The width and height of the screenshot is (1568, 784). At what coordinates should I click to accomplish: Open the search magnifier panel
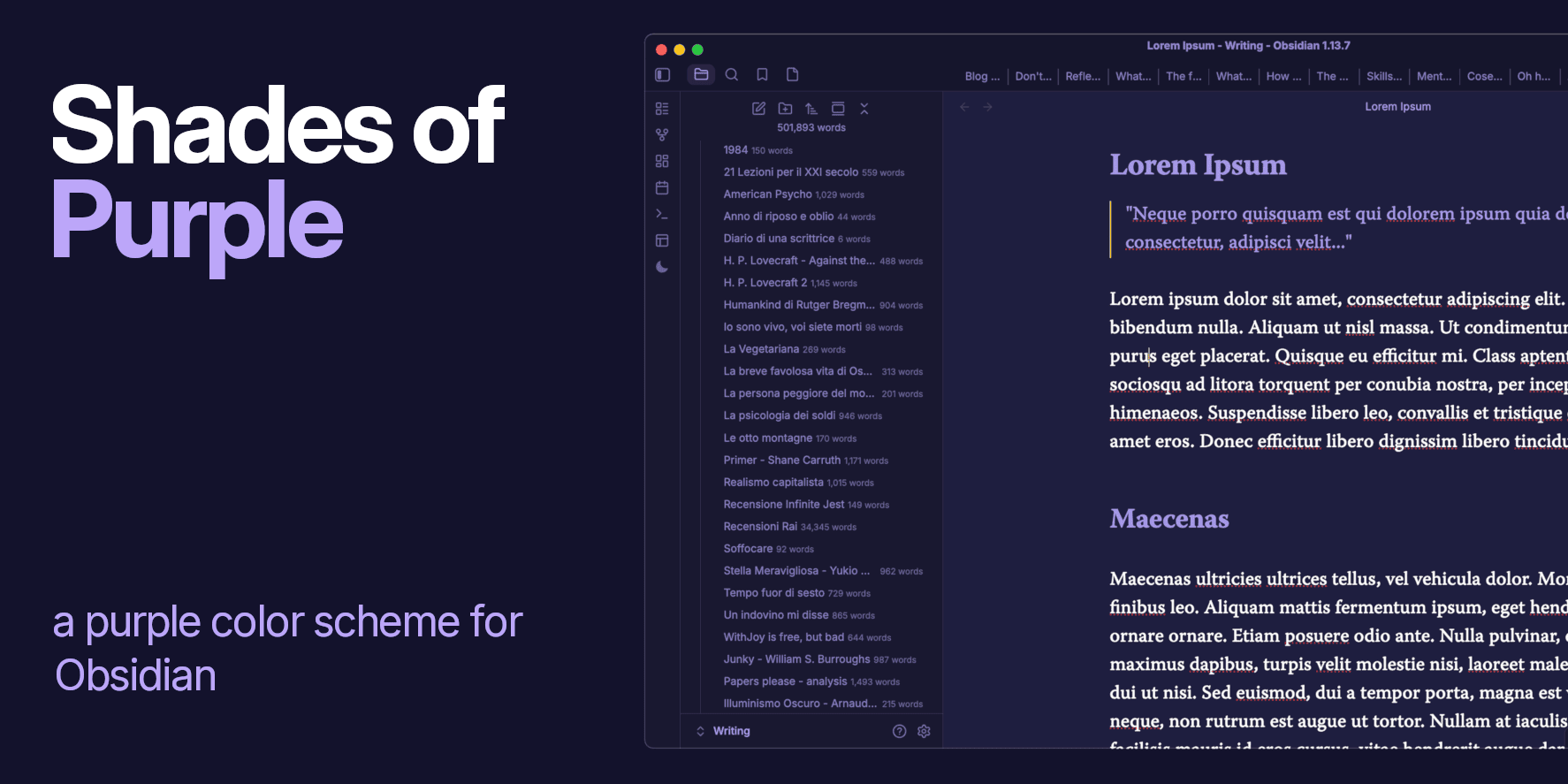(x=732, y=75)
